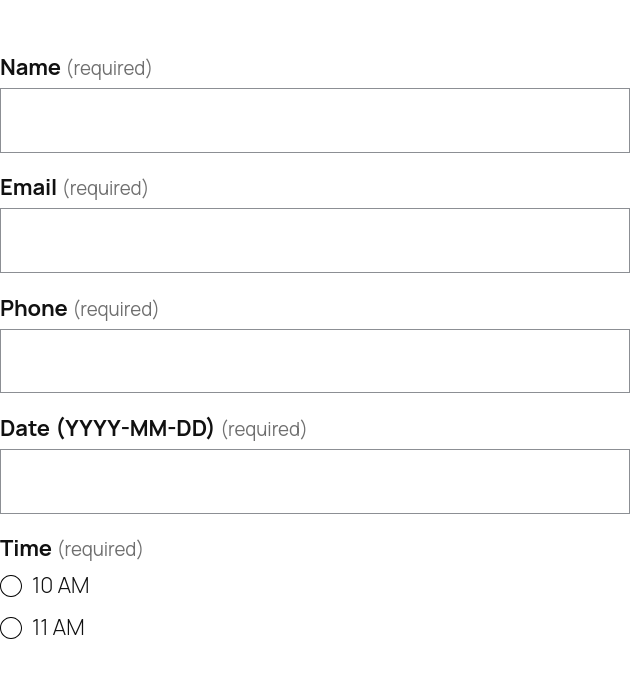Image resolution: width=630 pixels, height=694 pixels.
Task: Click the bold "Phone" field label
Action: (x=33, y=309)
